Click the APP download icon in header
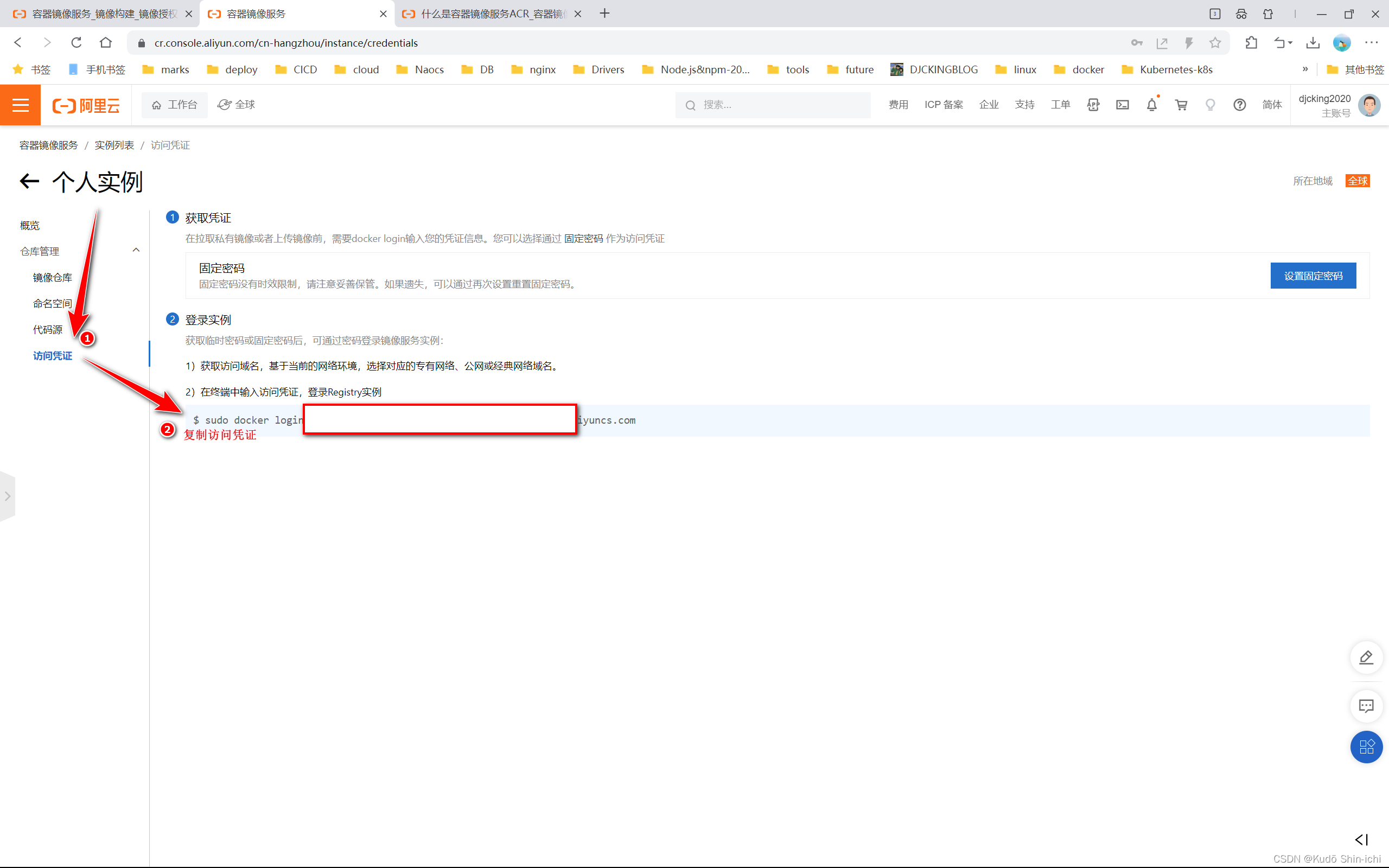The image size is (1389, 868). click(x=1093, y=105)
